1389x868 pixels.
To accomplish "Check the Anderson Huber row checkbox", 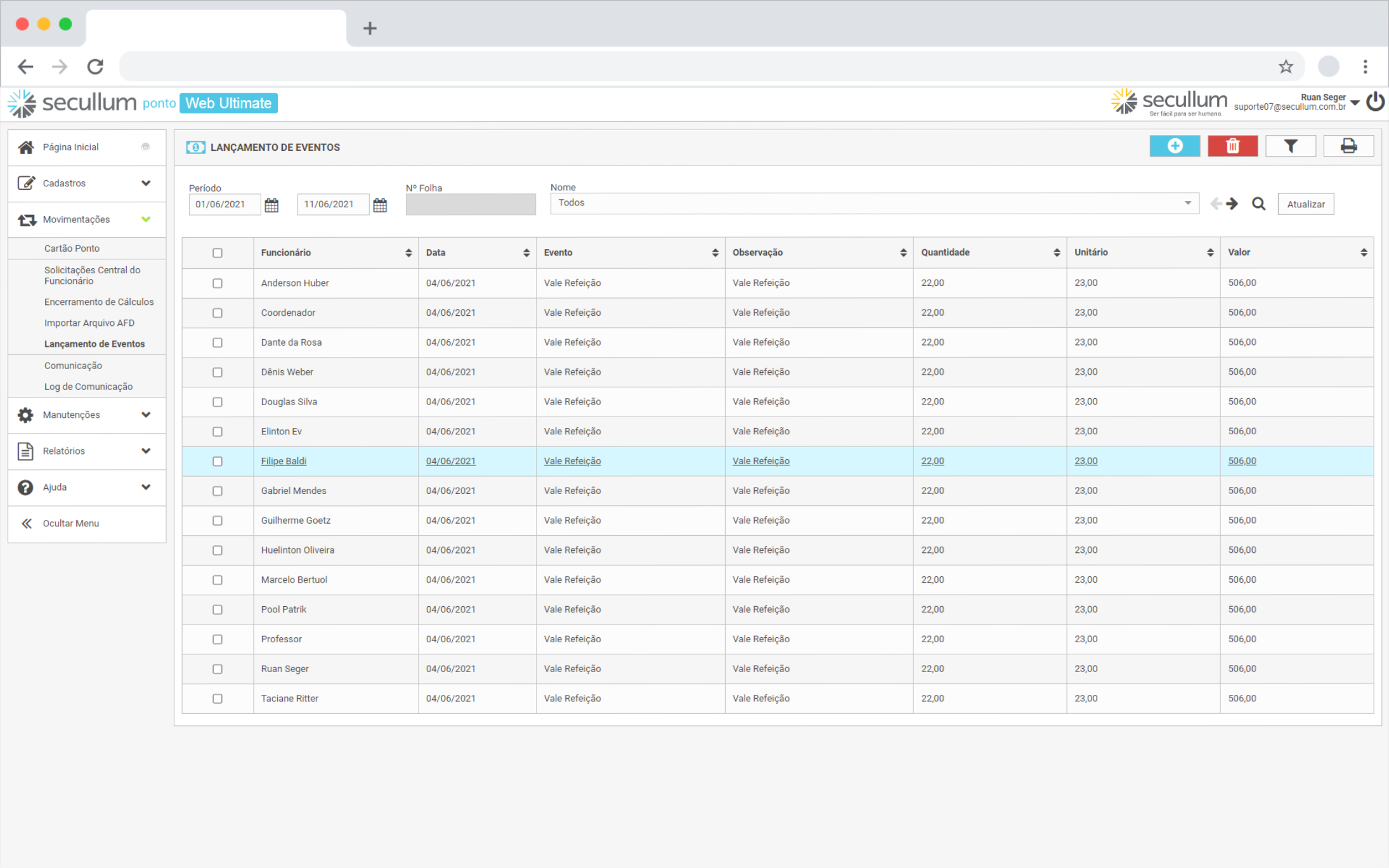I will (x=218, y=283).
